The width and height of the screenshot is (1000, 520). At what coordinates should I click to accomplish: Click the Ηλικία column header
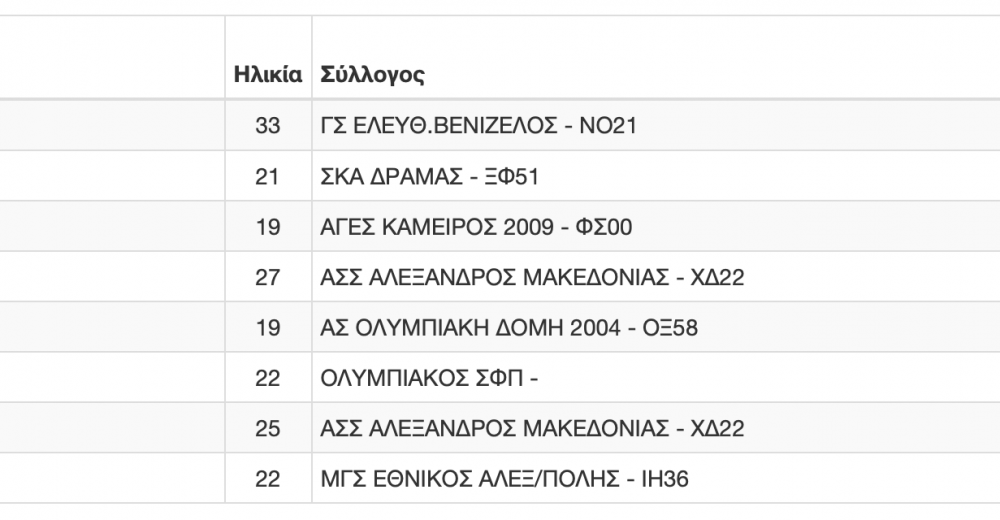click(x=268, y=74)
